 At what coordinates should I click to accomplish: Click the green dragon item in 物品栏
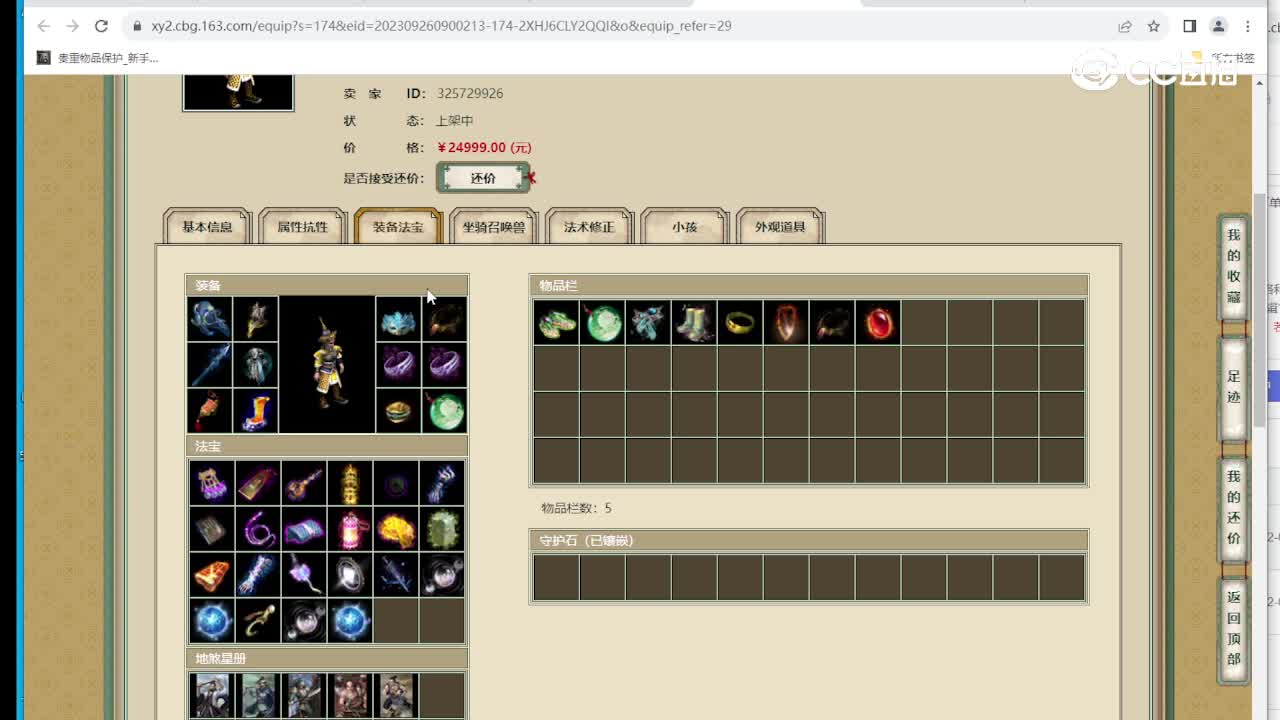(x=556, y=322)
